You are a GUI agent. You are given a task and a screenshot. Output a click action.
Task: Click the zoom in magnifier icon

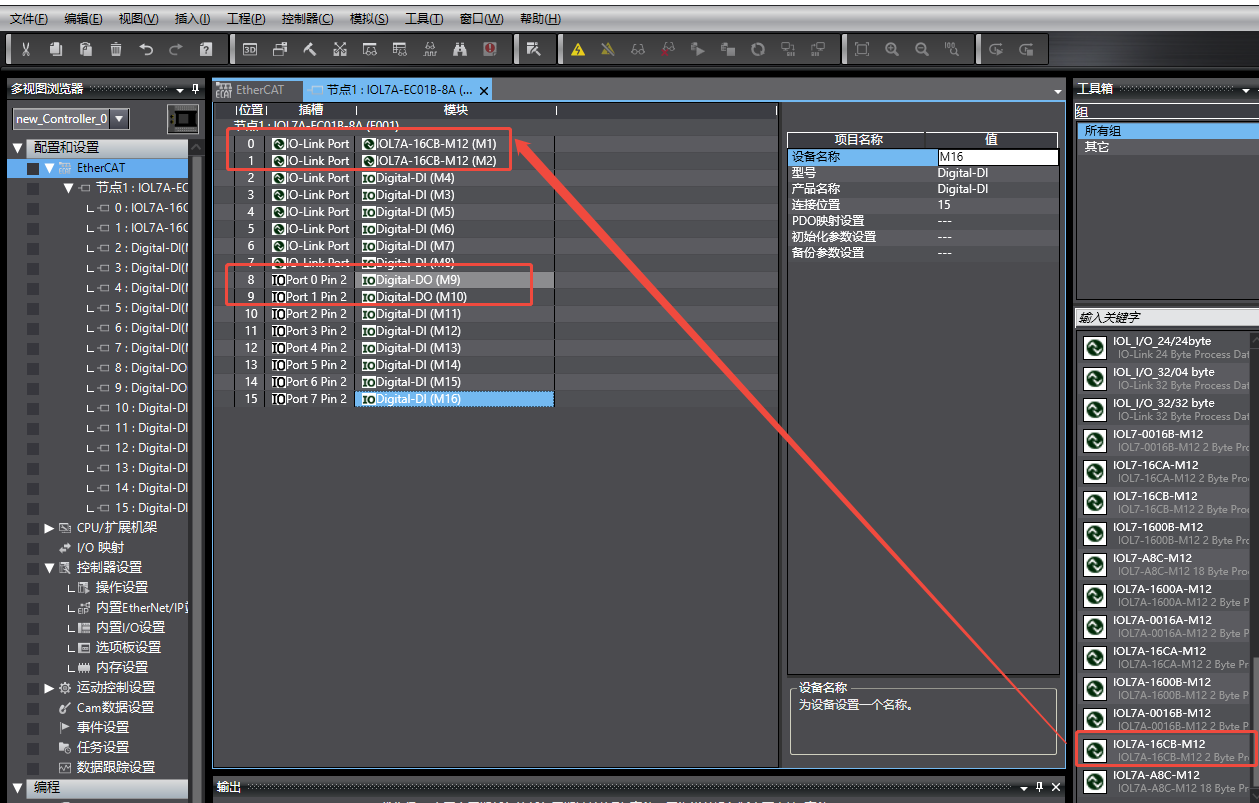(x=892, y=49)
